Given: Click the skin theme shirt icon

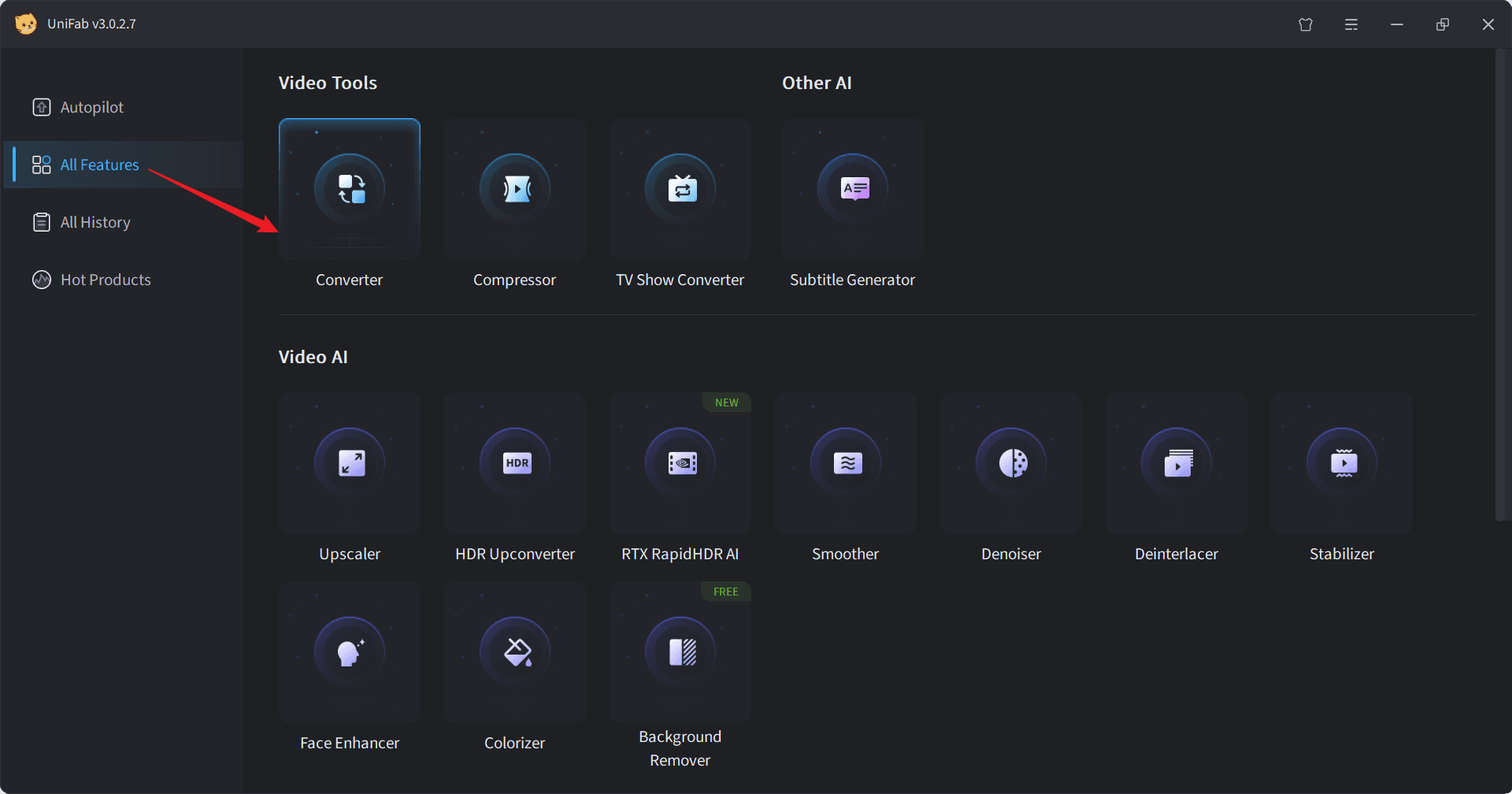Looking at the screenshot, I should tap(1306, 24).
